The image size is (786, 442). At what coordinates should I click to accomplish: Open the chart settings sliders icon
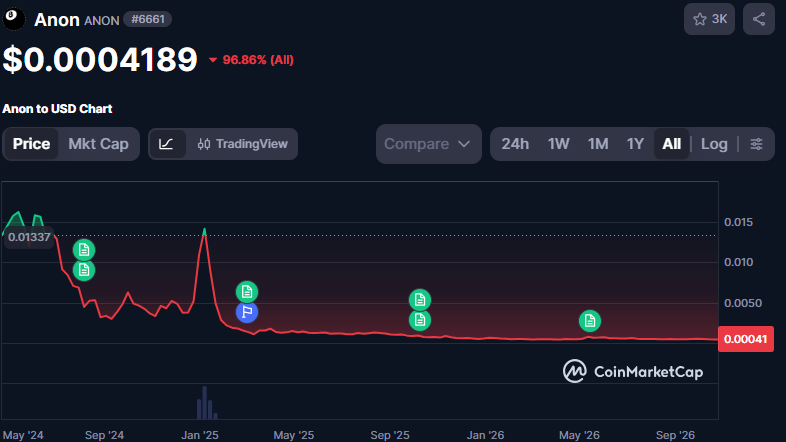pyautogui.click(x=756, y=144)
